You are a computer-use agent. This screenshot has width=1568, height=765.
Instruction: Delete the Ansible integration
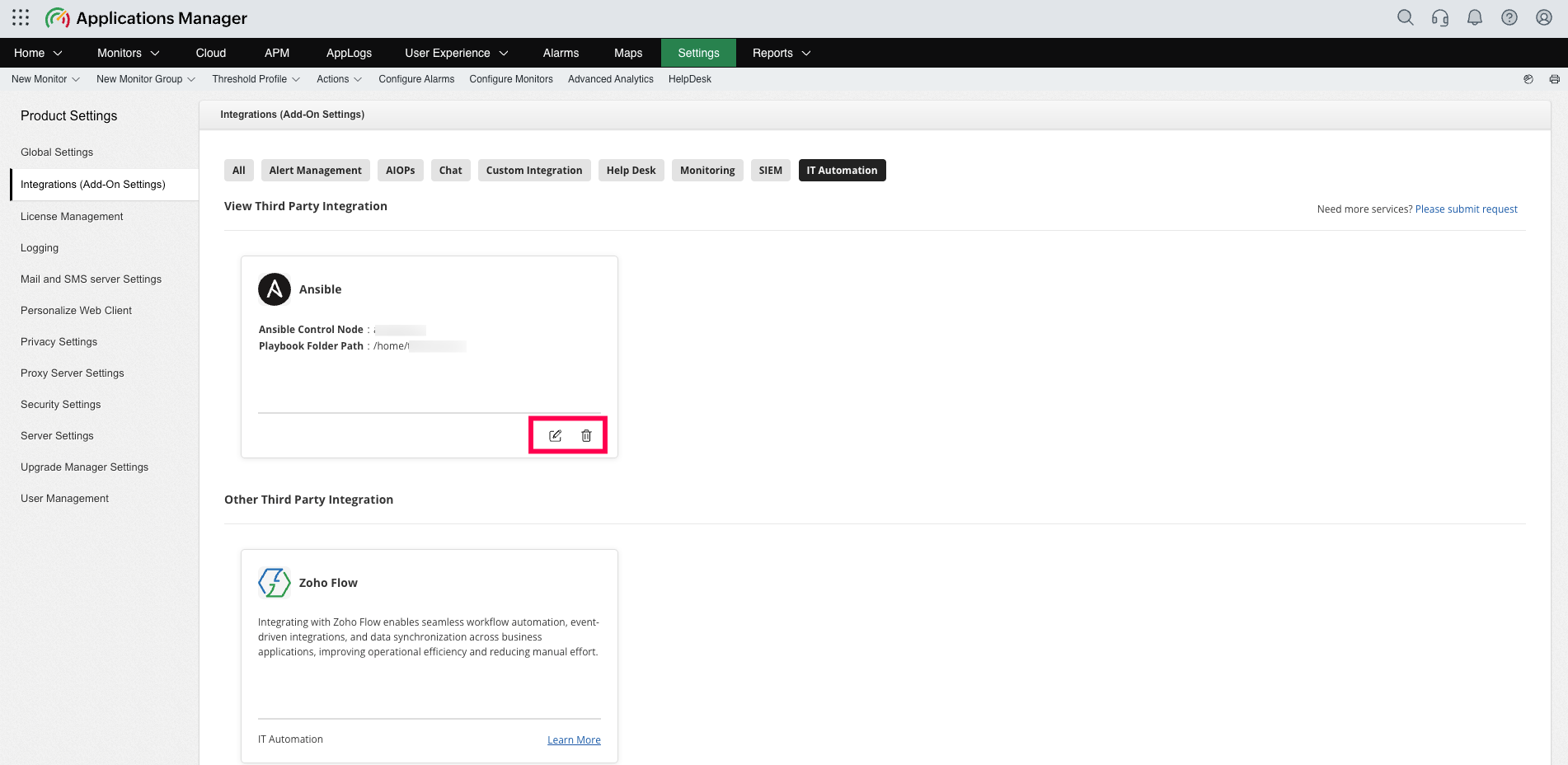[586, 435]
